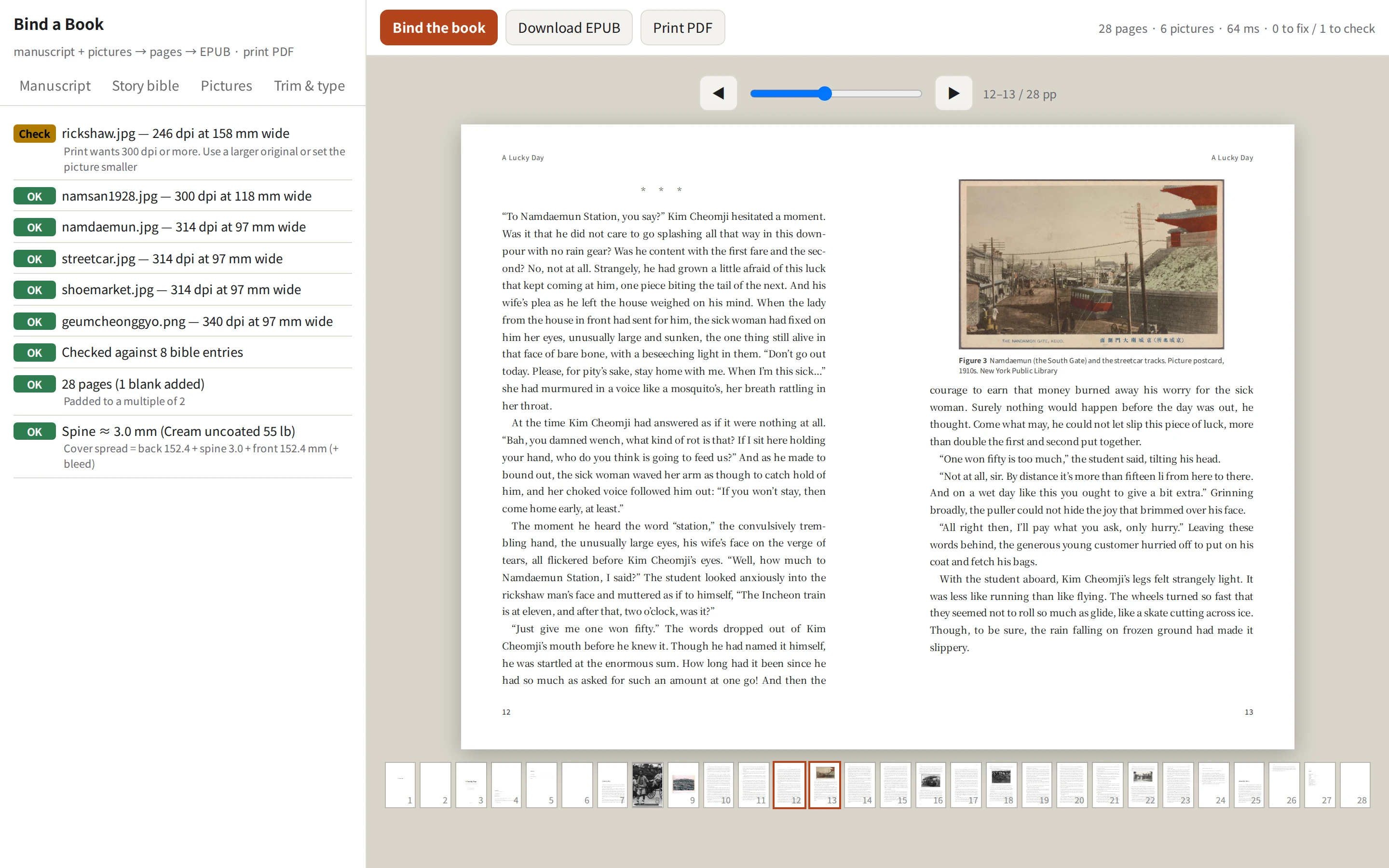The width and height of the screenshot is (1389, 868).
Task: Jump to page 13 thumbnail
Action: (825, 785)
